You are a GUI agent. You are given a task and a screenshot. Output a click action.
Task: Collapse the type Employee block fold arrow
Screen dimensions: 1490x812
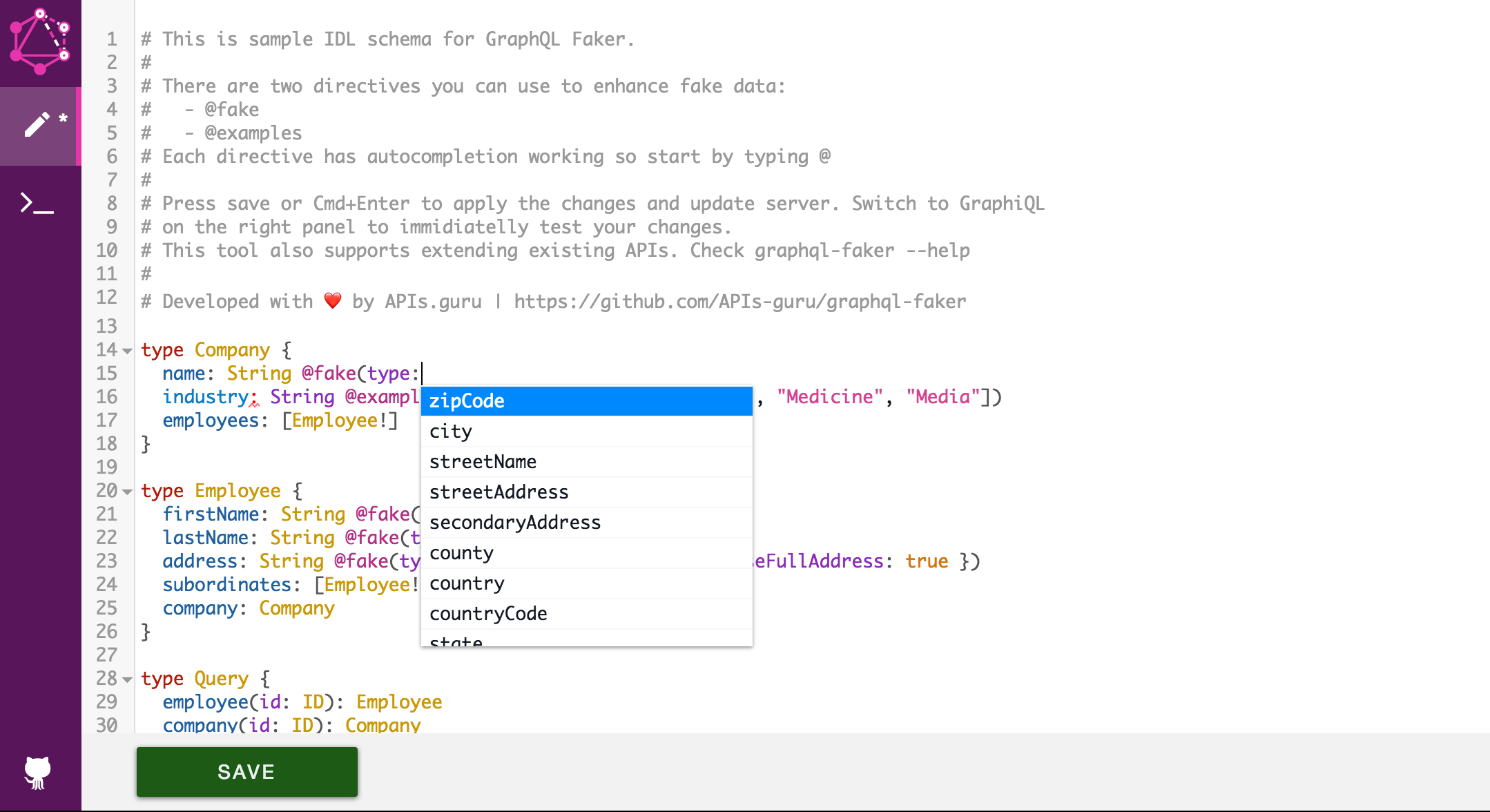point(128,492)
